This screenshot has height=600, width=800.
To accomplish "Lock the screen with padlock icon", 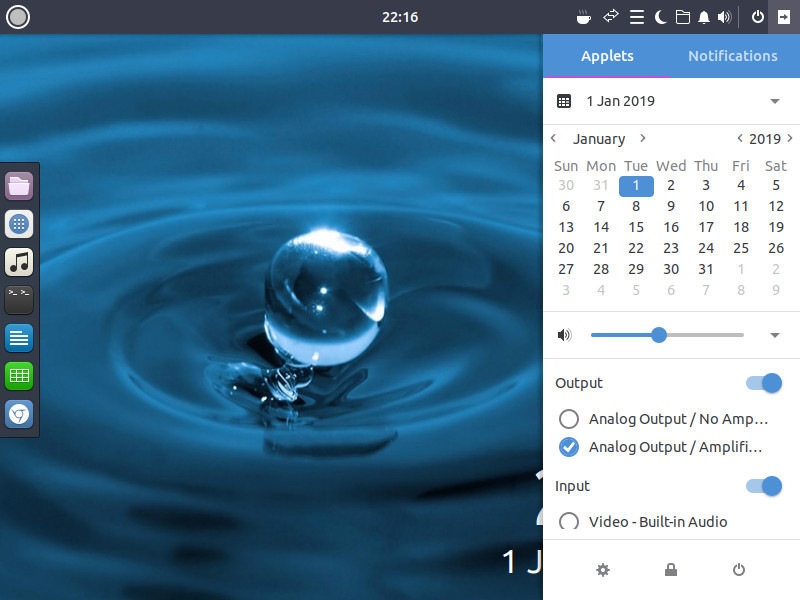I will [671, 570].
